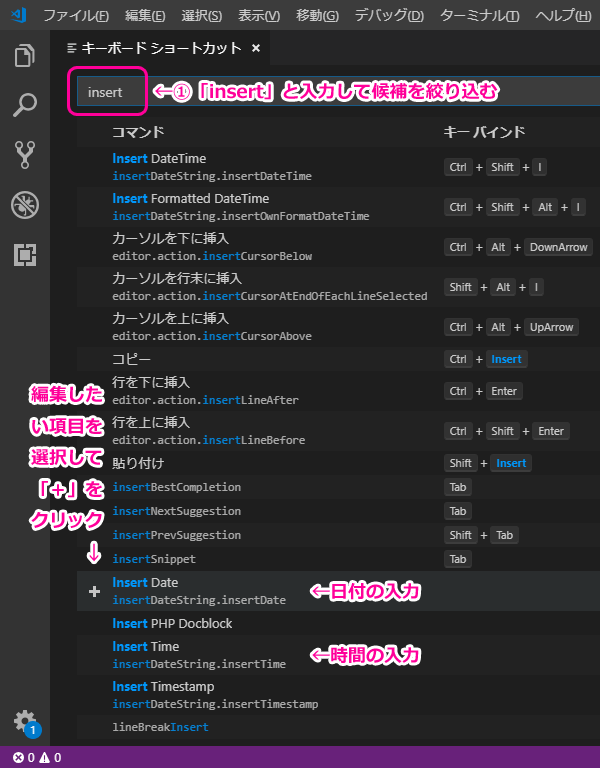
Task: Click the Ctrl + Shift + I keybinding
Action: [x=495, y=167]
